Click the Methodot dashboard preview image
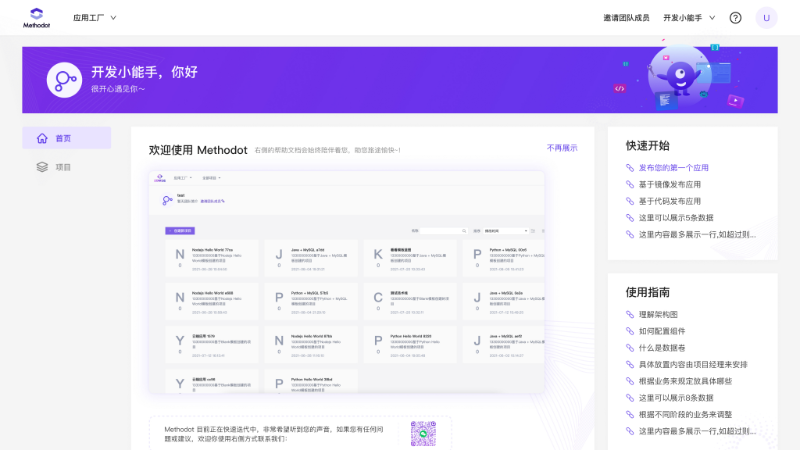800x450 pixels. 348,283
